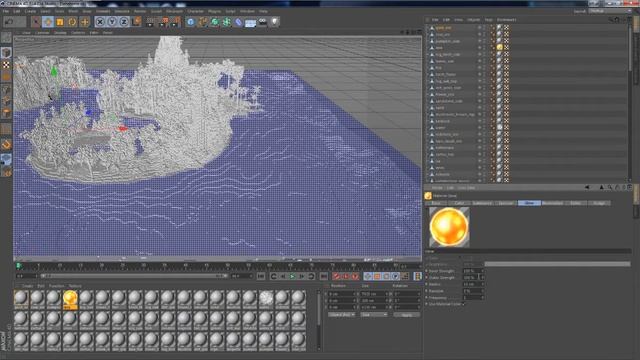The height and width of the screenshot is (360, 640).
Task: Select the Live Selection tool
Action: coord(36,22)
